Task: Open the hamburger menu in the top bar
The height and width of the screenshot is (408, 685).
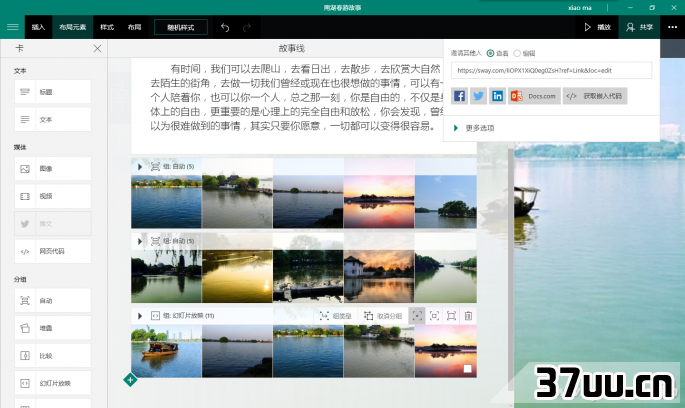Action: pos(13,27)
